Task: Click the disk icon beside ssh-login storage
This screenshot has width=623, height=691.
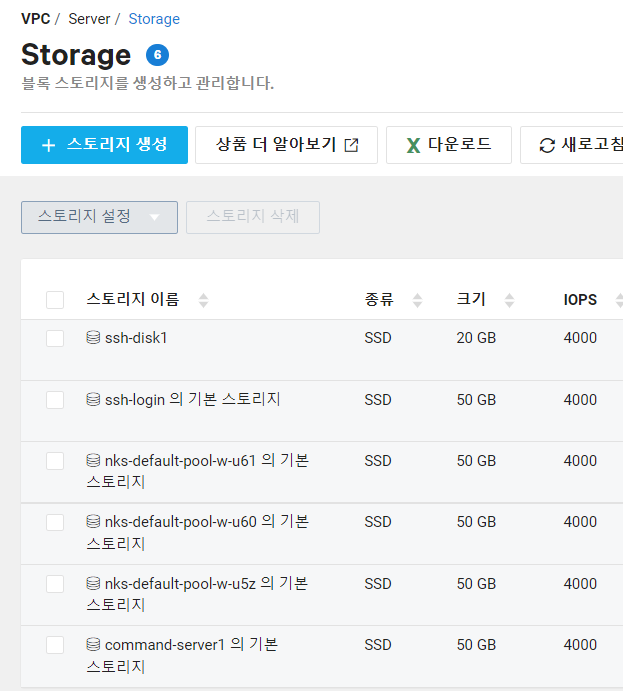Action: (x=93, y=399)
